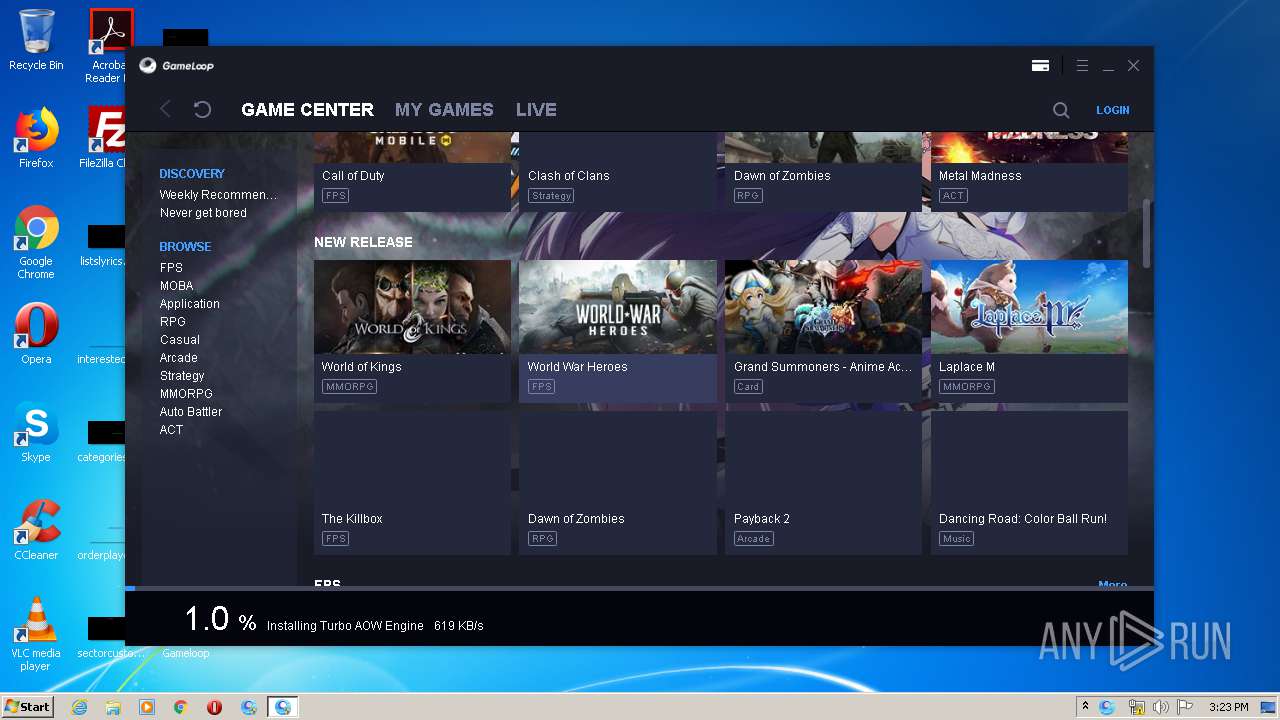This screenshot has height=720, width=1280.
Task: Open Laplace M thumbnail
Action: pos(1029,307)
